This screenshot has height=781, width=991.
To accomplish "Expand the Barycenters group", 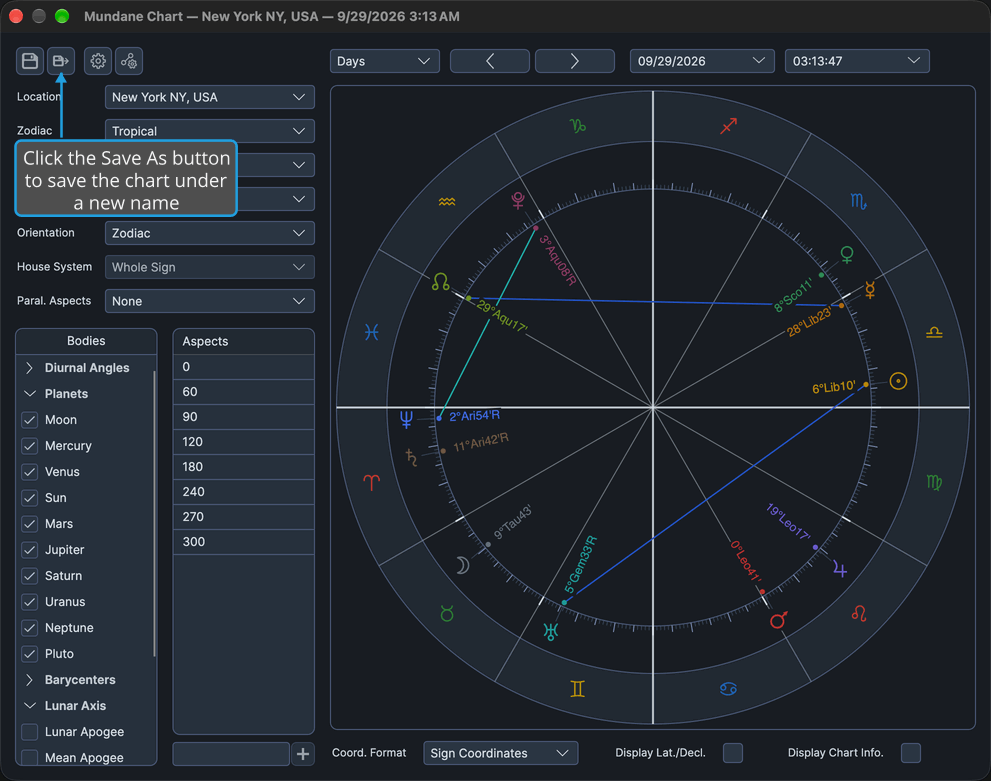I will (29, 680).
